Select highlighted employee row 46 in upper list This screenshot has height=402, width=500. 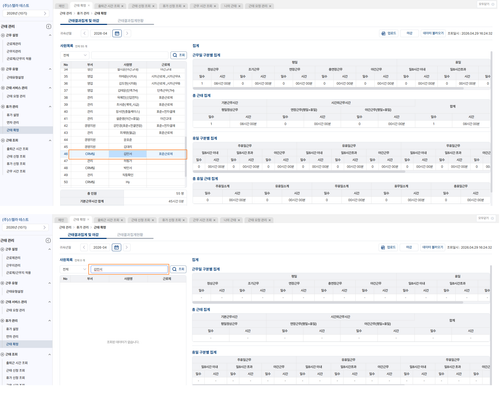[x=123, y=154]
